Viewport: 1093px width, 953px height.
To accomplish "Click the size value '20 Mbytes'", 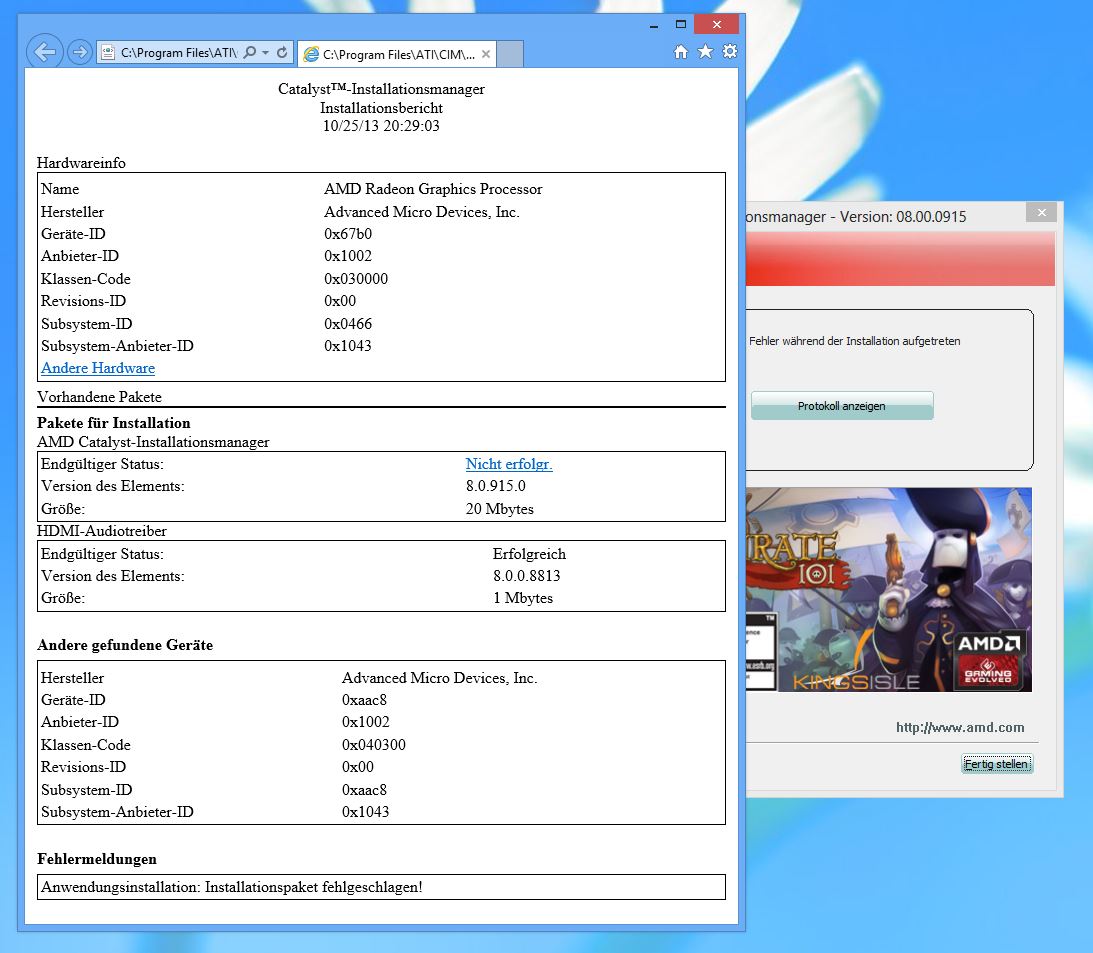I will (500, 509).
